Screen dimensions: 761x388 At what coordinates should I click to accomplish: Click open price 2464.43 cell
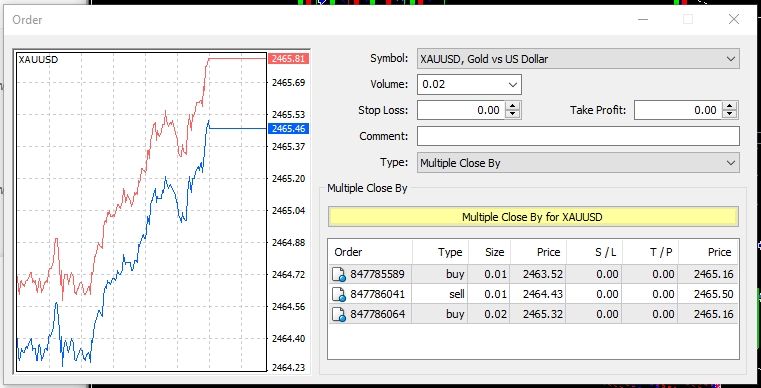[538, 294]
